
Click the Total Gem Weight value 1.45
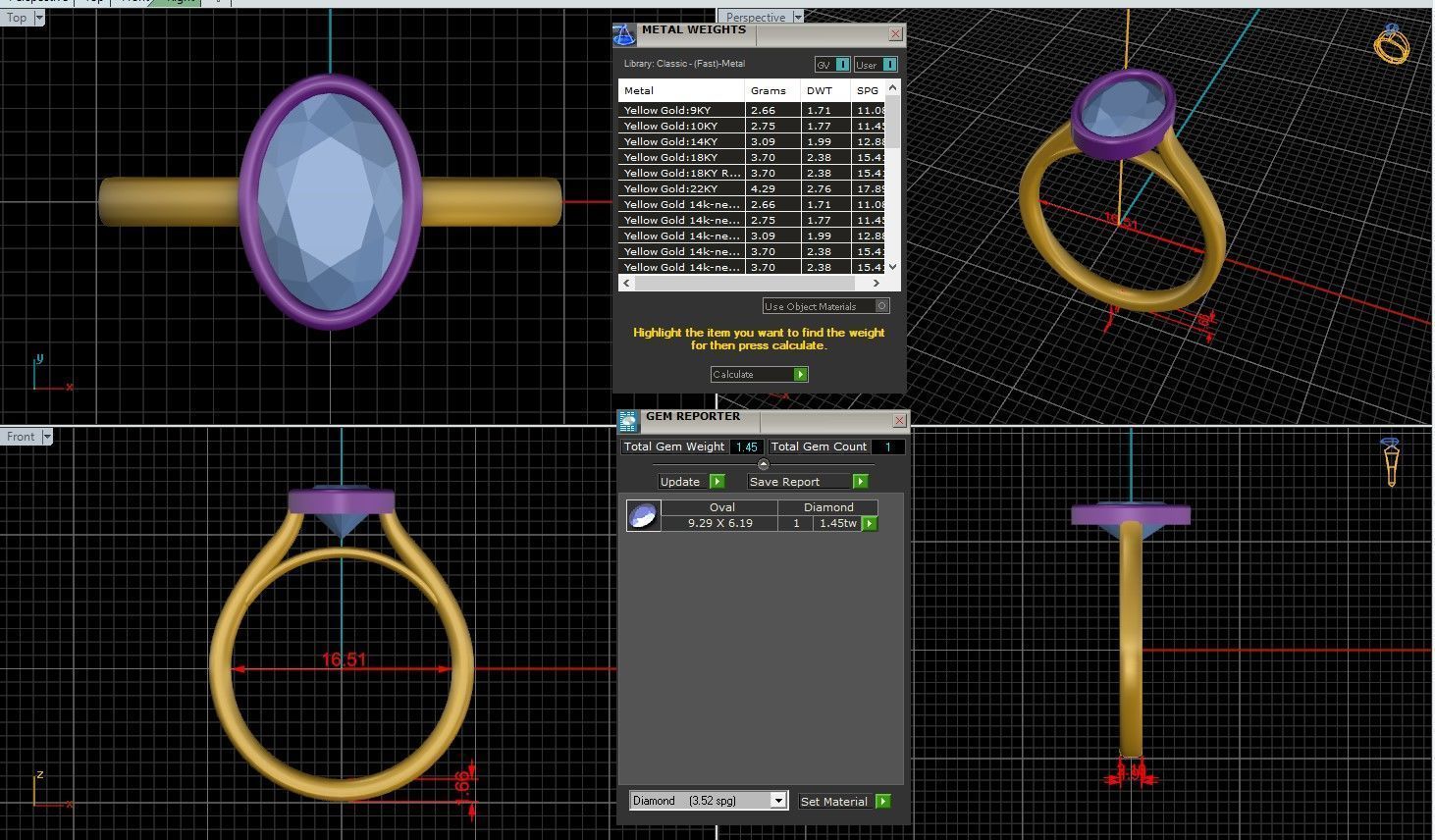746,446
